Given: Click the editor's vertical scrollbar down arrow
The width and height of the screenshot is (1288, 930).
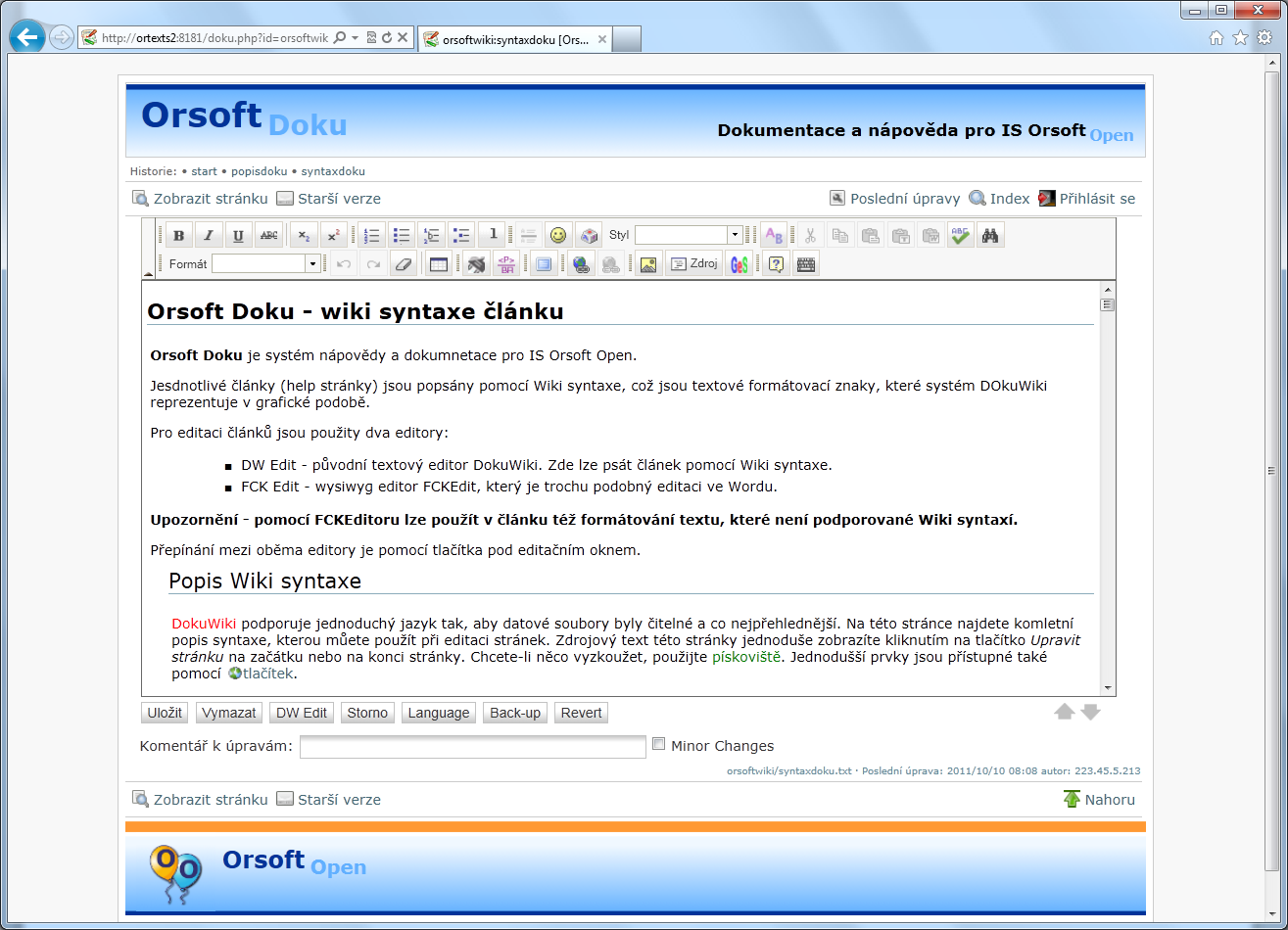Looking at the screenshot, I should coord(1108,688).
